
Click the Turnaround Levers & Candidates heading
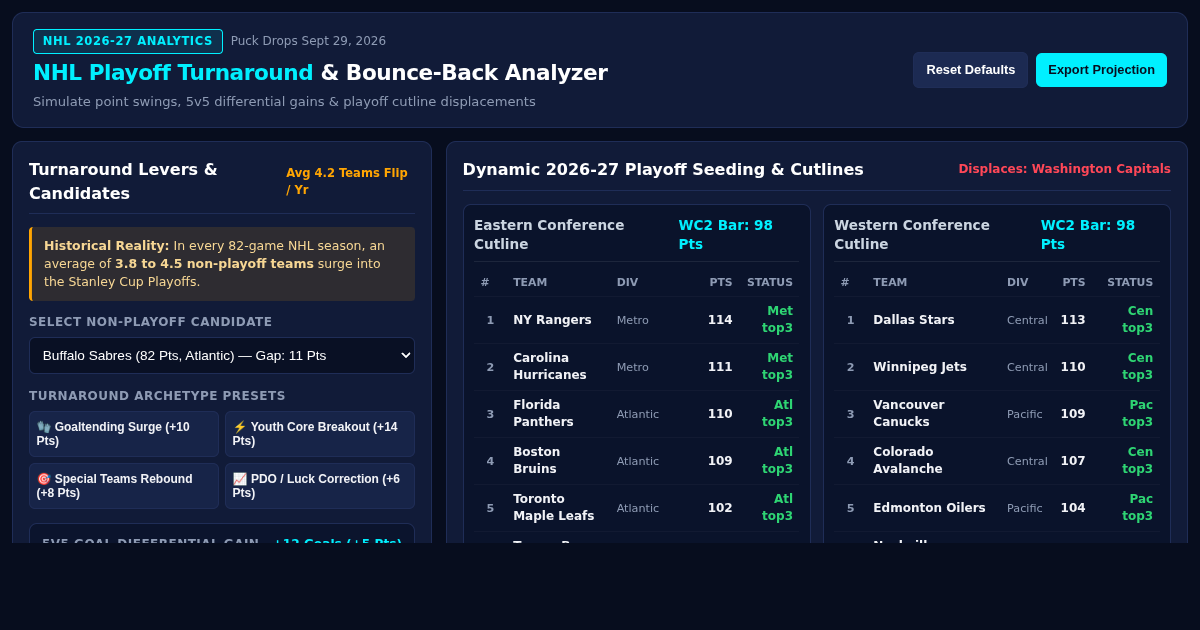(x=123, y=181)
